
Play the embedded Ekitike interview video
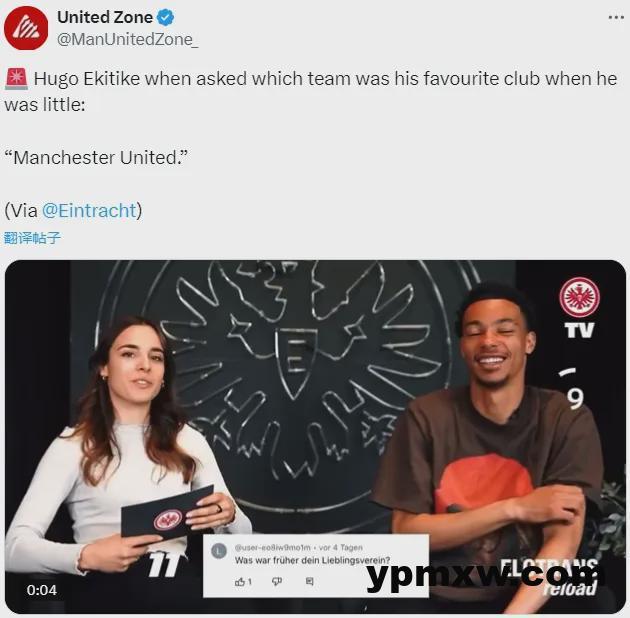click(315, 436)
